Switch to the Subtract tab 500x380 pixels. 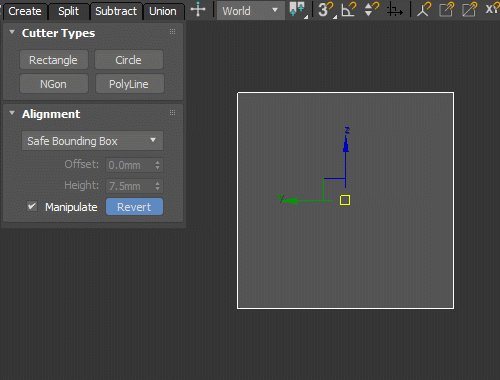pos(116,11)
